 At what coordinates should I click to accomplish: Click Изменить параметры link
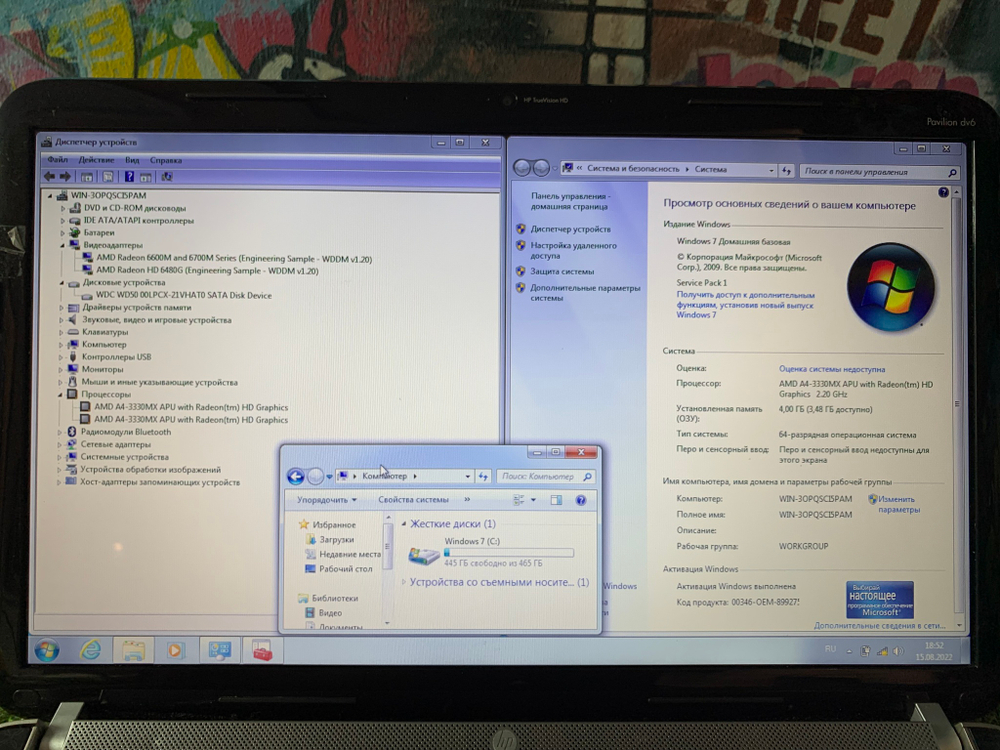898,504
